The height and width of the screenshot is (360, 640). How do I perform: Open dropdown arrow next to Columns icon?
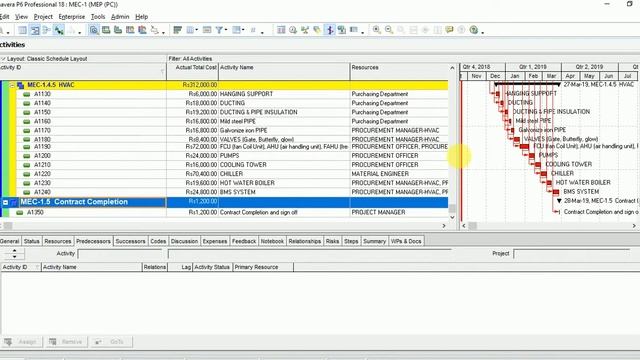click(x=197, y=30)
